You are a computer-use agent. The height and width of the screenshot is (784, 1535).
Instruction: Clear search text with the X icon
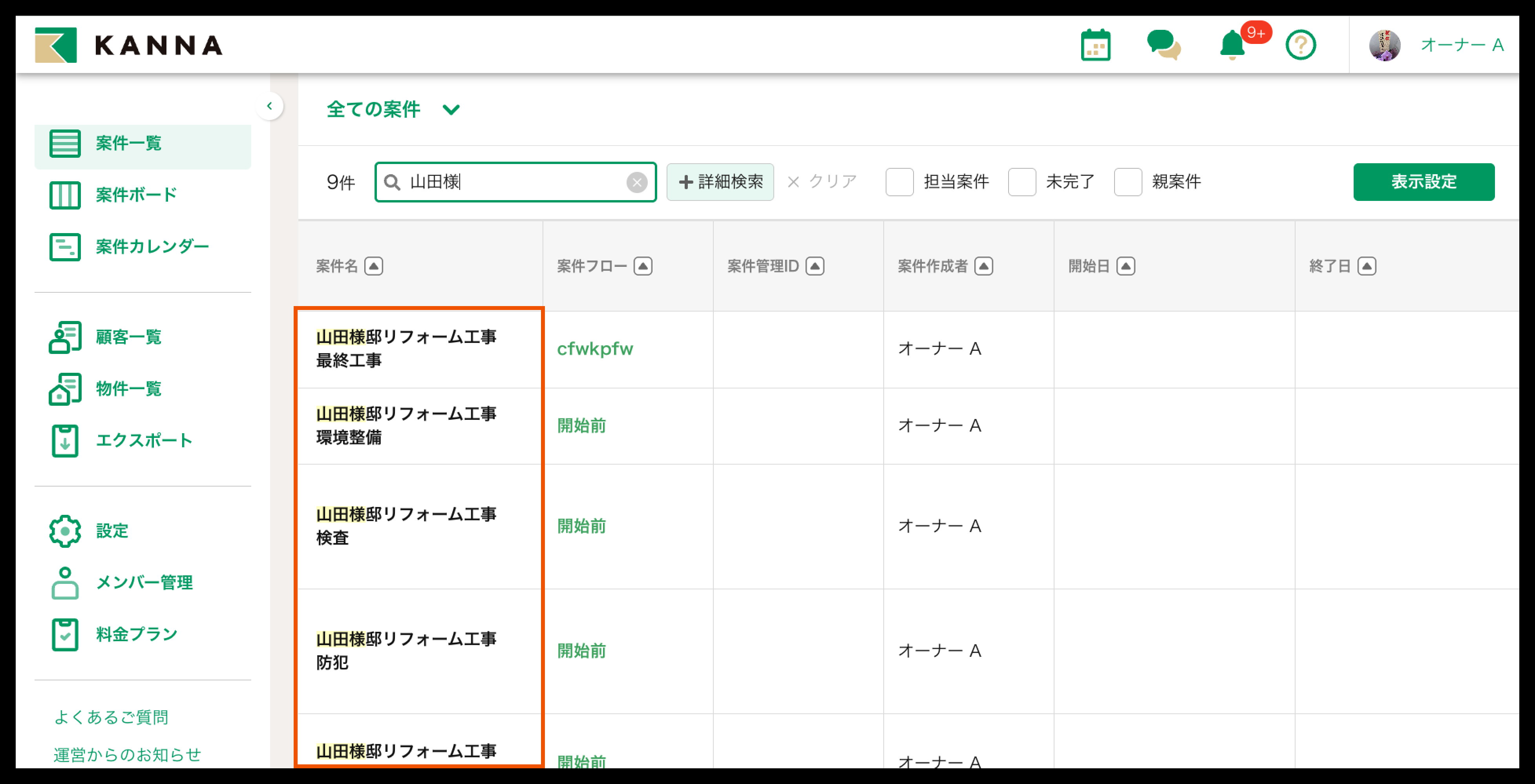636,182
